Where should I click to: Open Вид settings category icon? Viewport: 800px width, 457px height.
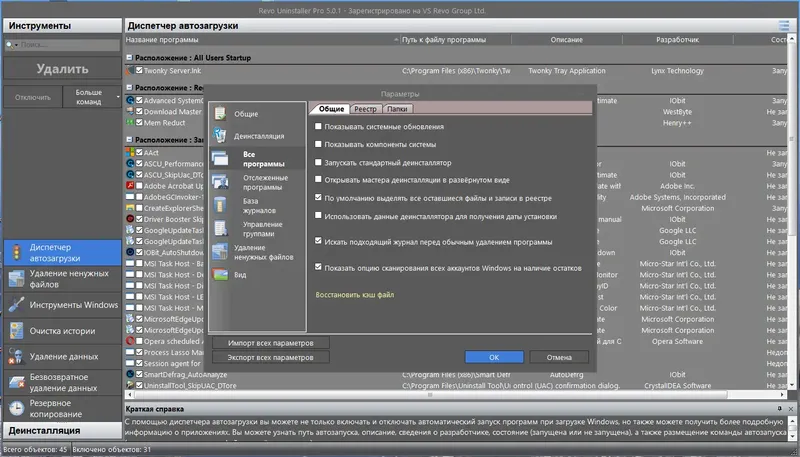[x=220, y=274]
